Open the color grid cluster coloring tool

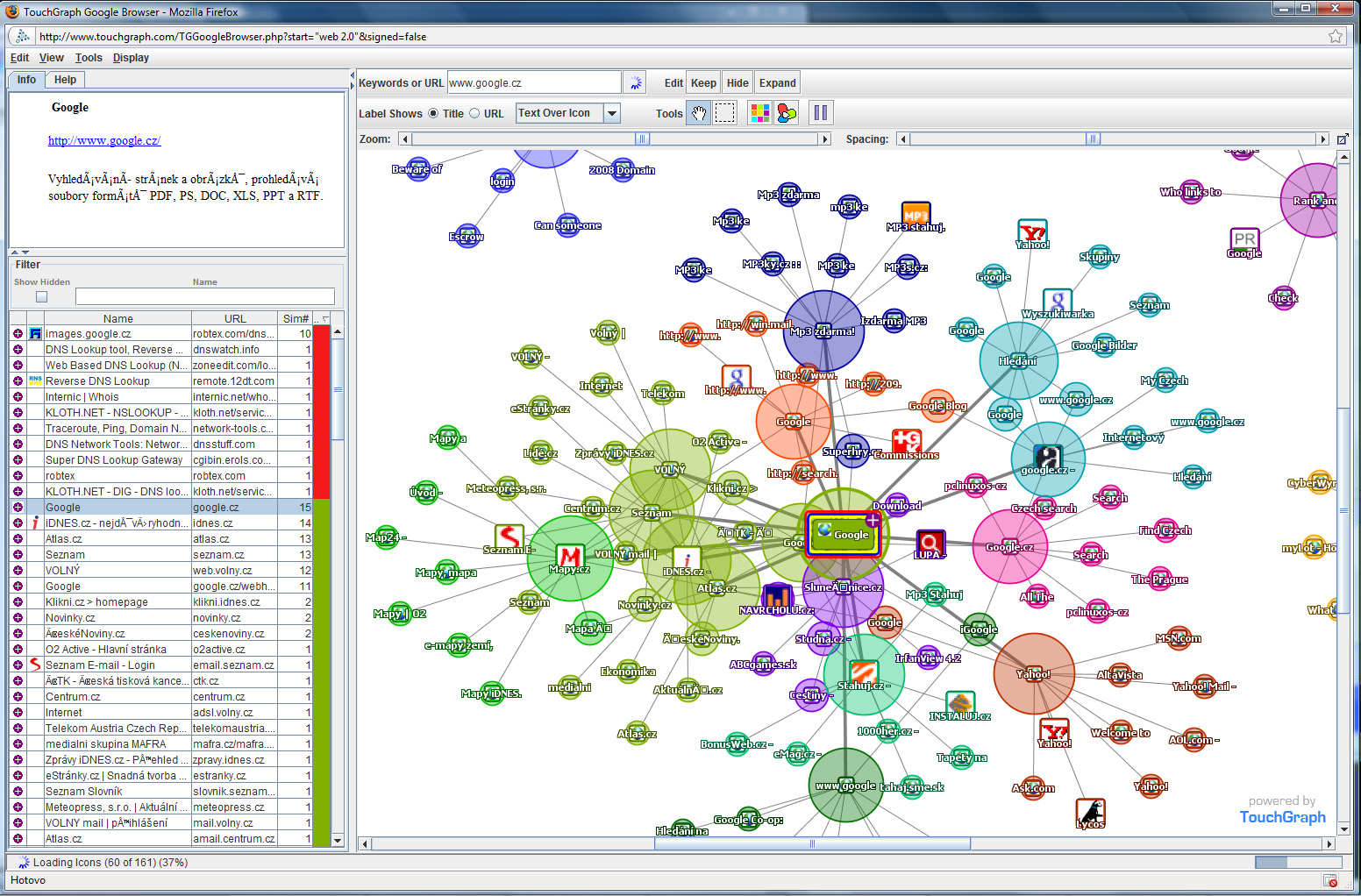coord(759,113)
